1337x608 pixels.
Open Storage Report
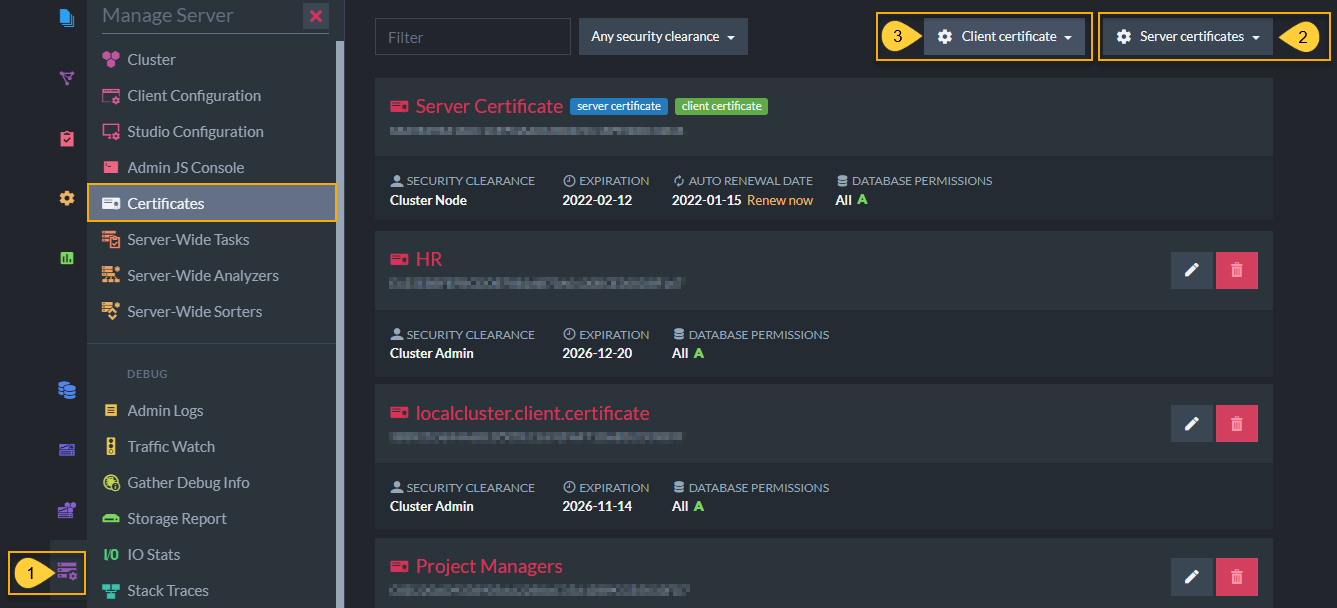click(212, 519)
